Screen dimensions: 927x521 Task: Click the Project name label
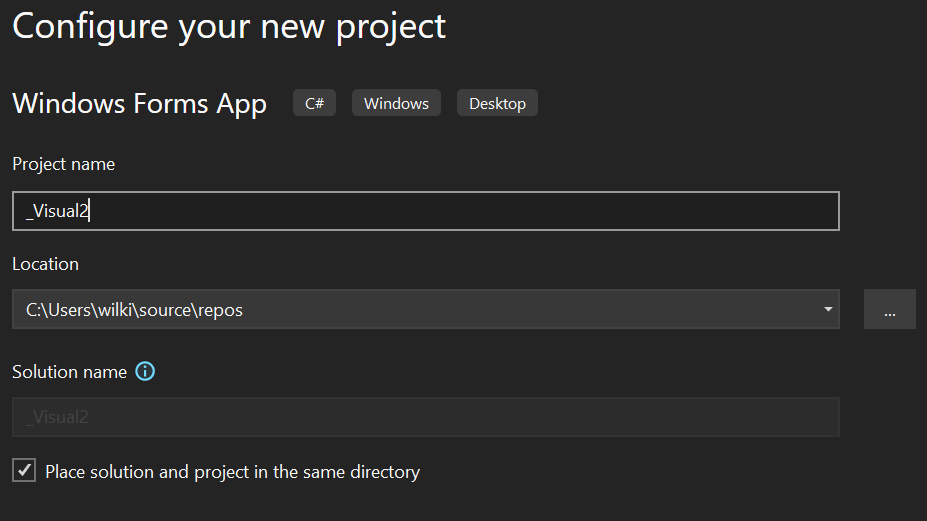pyautogui.click(x=64, y=164)
